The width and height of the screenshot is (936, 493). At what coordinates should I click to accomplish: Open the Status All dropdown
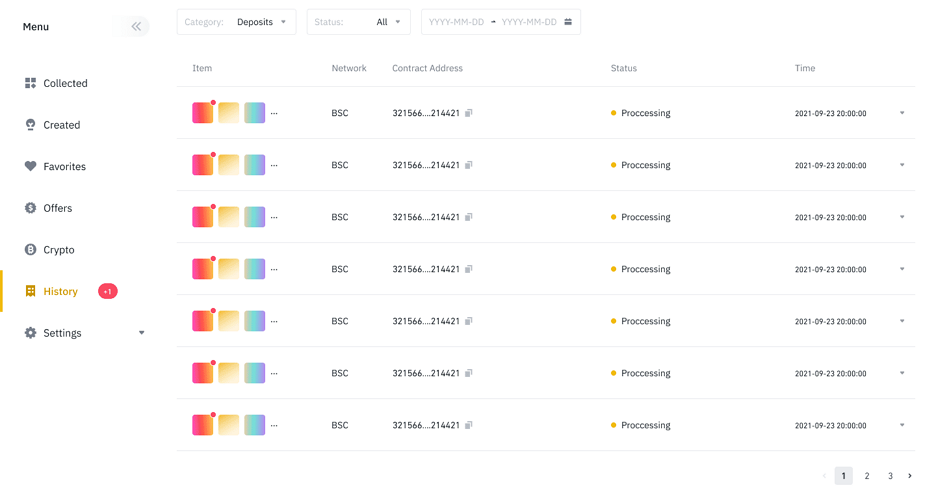tap(357, 22)
